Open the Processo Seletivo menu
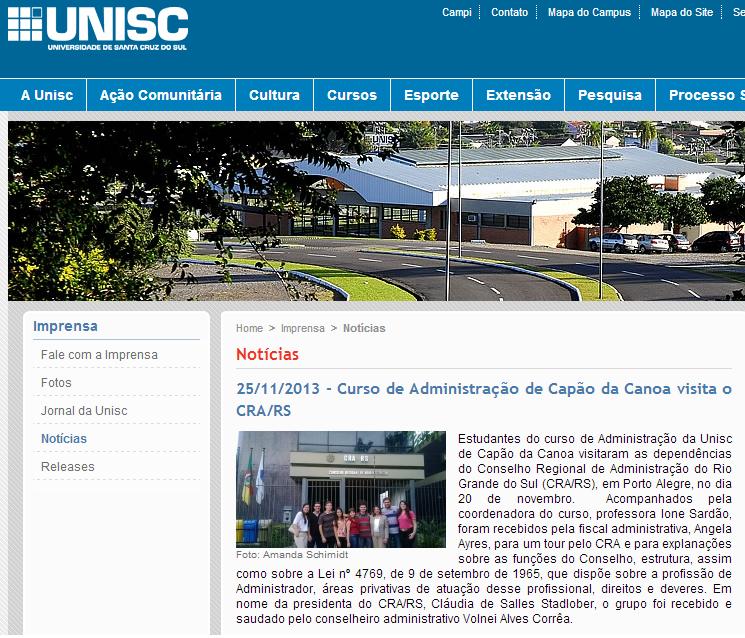This screenshot has width=745, height=638. coord(701,95)
